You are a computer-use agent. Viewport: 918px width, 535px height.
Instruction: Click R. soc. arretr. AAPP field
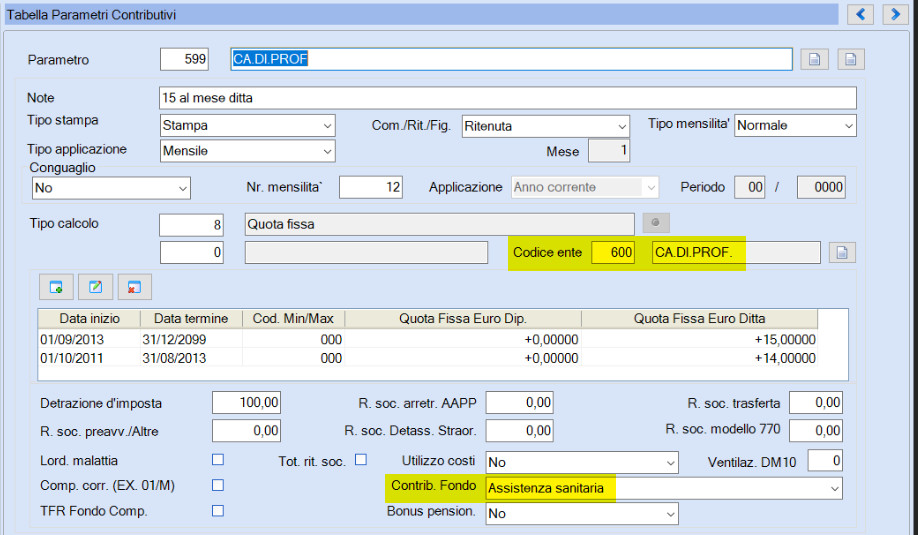519,403
